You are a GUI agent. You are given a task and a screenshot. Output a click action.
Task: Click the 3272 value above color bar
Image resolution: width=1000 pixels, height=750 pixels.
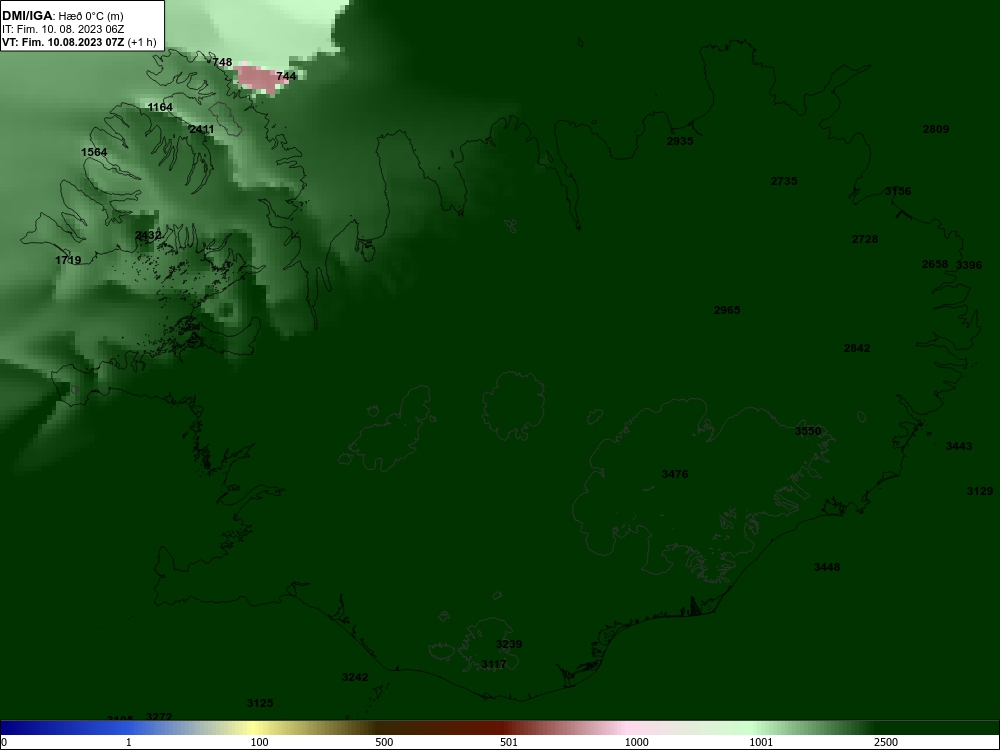pyautogui.click(x=159, y=717)
